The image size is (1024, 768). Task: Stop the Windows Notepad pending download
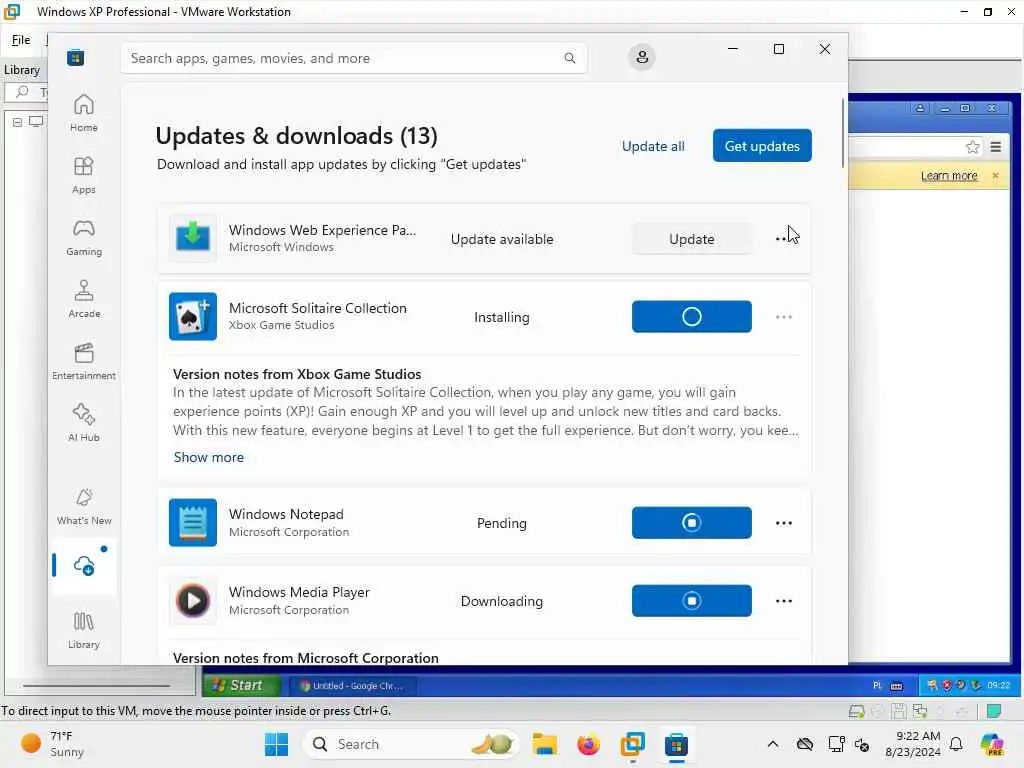692,522
